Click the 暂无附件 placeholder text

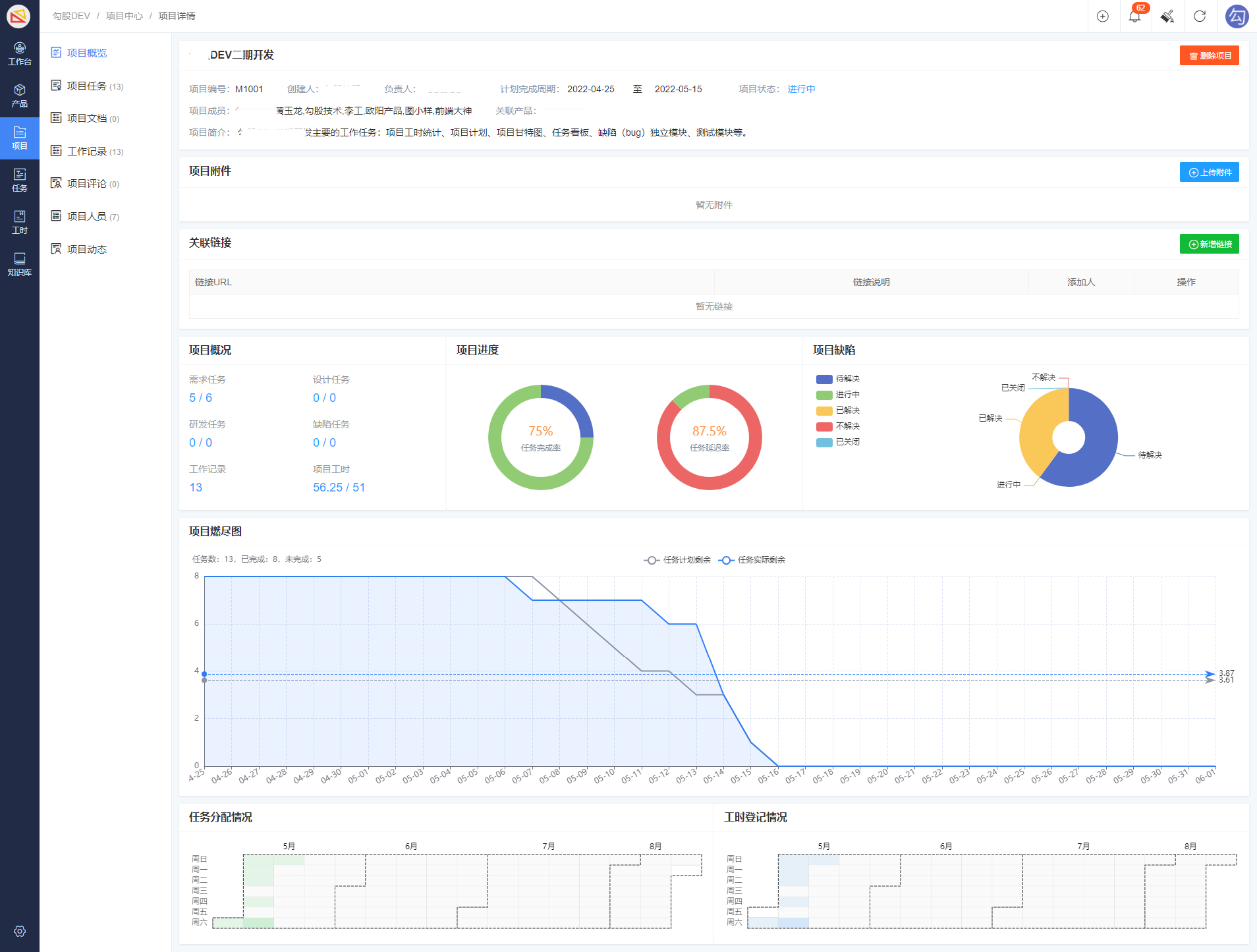point(714,205)
